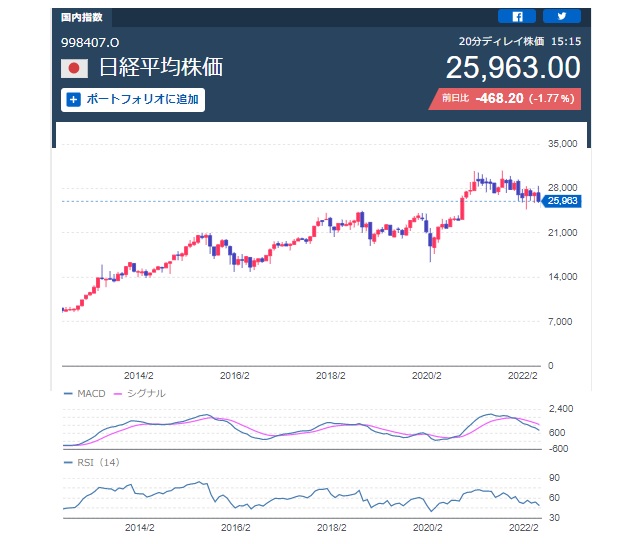This screenshot has width=639, height=544.
Task: Click the 2018/2 label under candlestick chart
Action: 331,376
